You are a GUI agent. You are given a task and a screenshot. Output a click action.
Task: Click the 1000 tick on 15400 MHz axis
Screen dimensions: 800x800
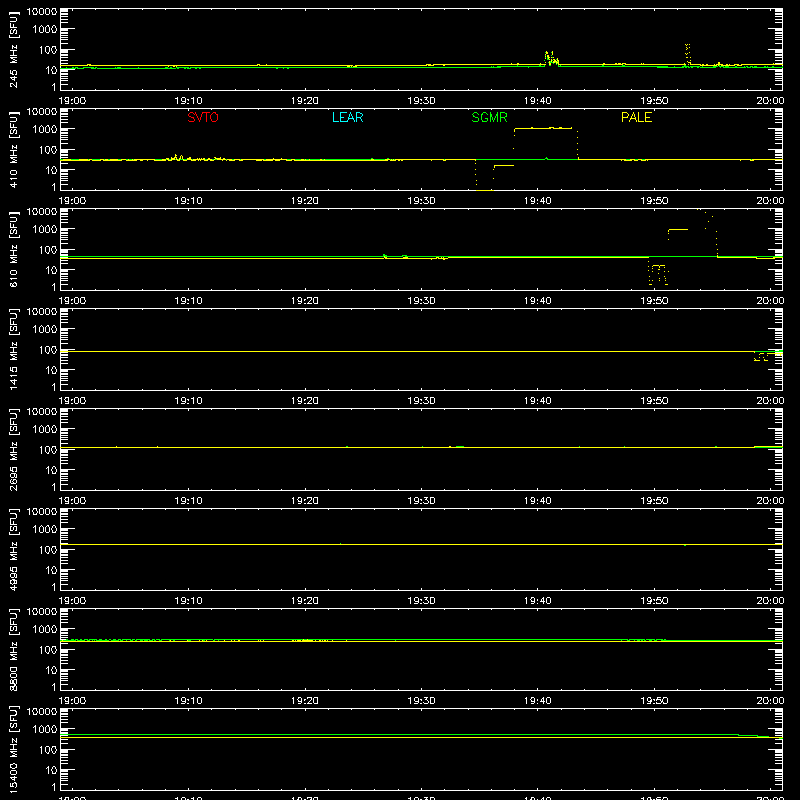45,730
